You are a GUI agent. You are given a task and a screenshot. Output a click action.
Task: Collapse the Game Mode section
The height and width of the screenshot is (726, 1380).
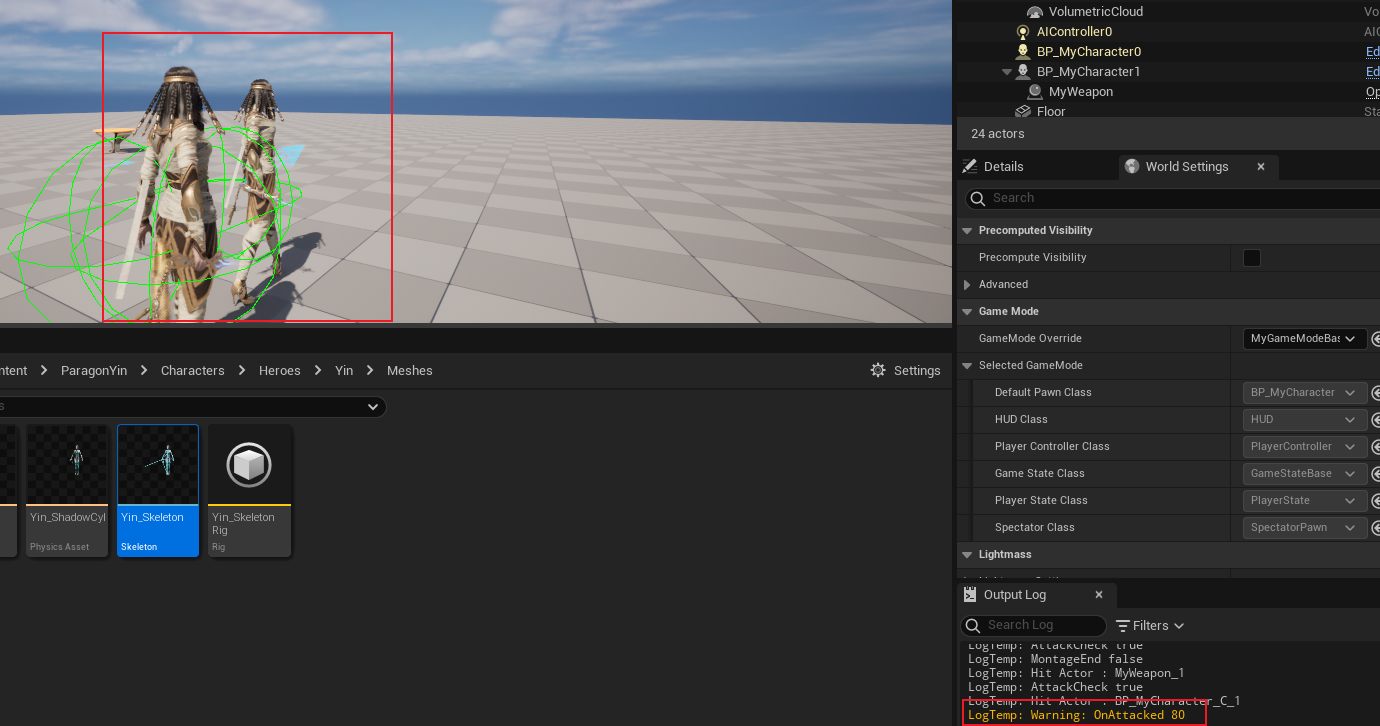pyautogui.click(x=967, y=312)
